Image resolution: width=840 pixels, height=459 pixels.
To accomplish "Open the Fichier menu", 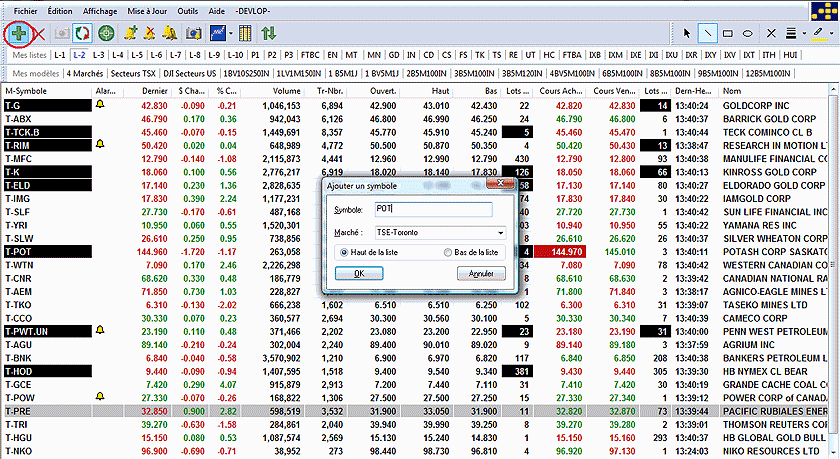I will point(25,11).
